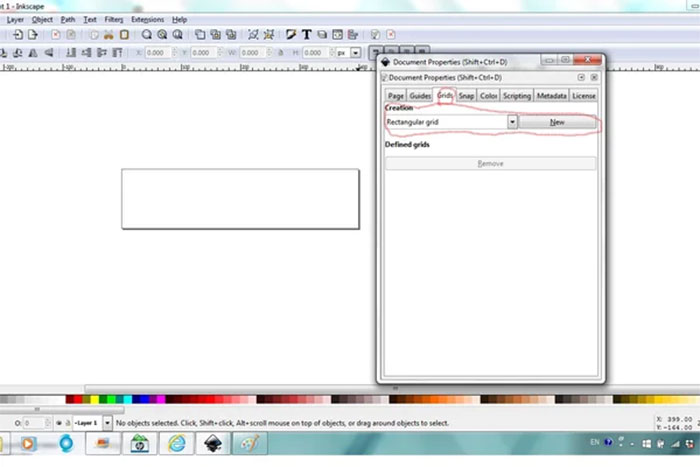
Task: Expand the Rectangular grid dropdown
Action: 512,122
